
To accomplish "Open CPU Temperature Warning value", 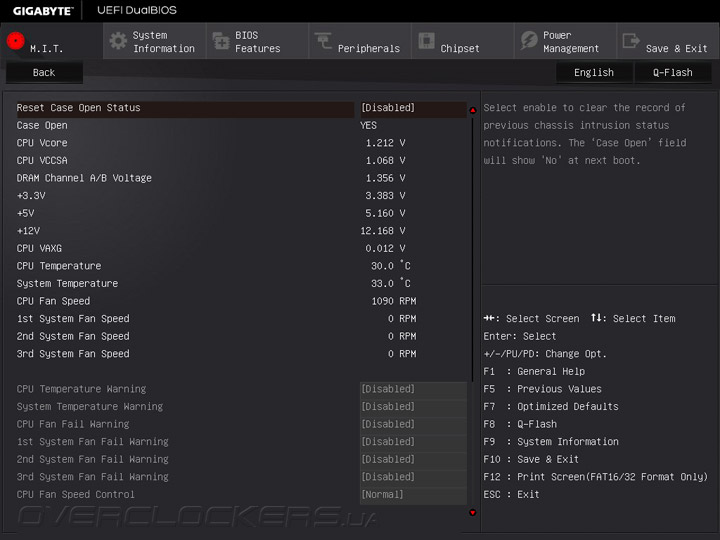I will click(x=412, y=389).
